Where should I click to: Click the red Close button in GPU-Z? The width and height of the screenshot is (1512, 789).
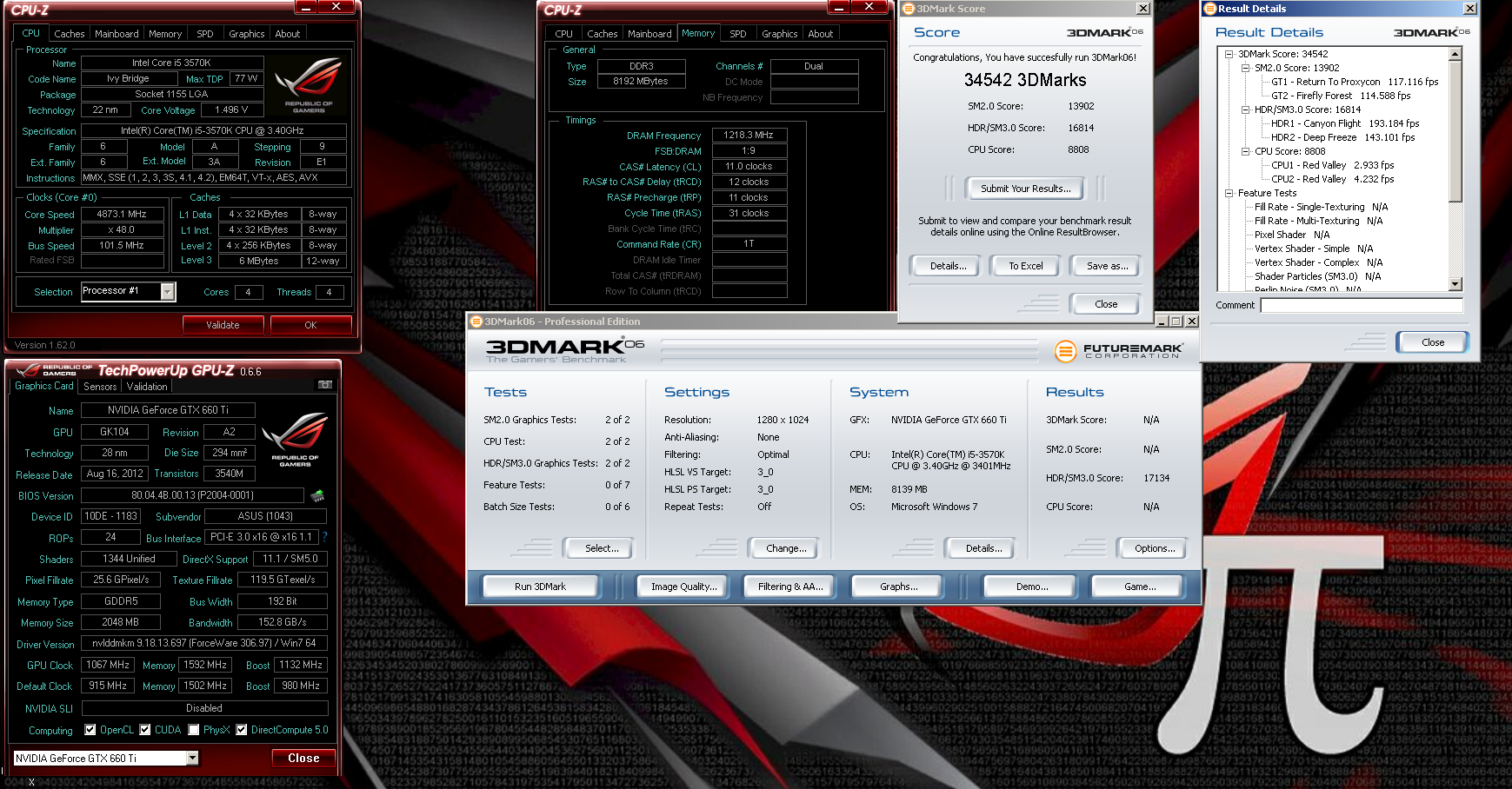tap(303, 759)
